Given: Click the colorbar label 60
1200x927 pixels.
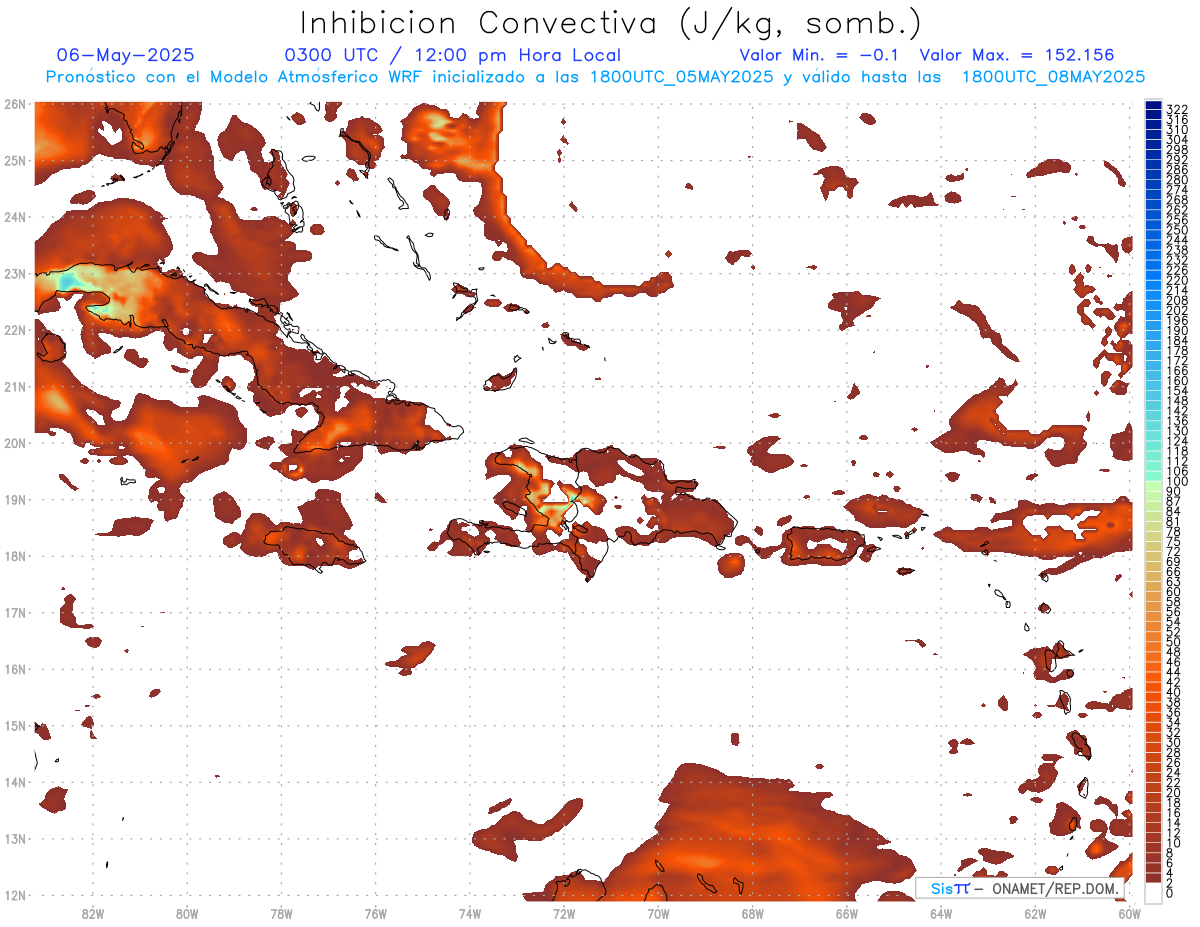Looking at the screenshot, I should tap(1173, 591).
